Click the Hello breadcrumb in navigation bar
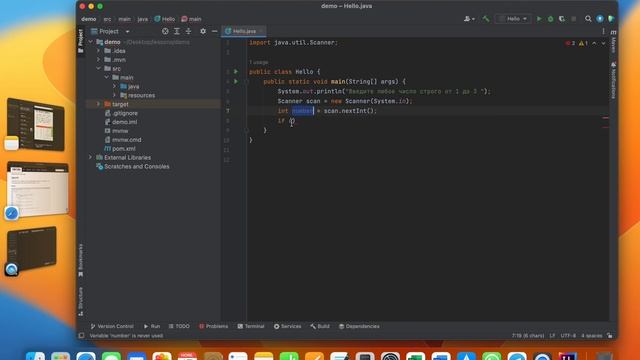Screen dimensions: 640x360 (x=164, y=19)
